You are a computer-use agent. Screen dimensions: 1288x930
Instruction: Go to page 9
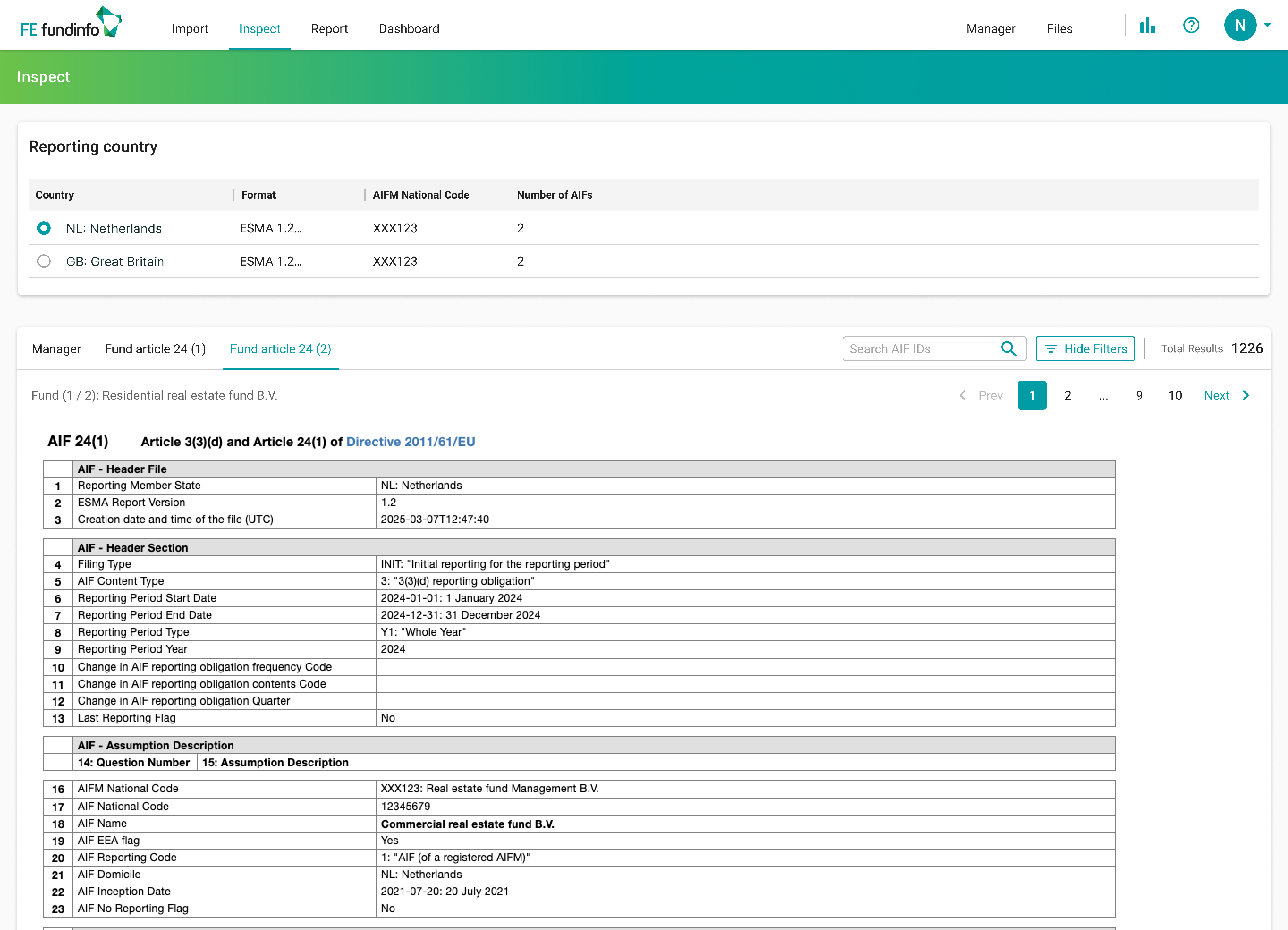pos(1139,395)
